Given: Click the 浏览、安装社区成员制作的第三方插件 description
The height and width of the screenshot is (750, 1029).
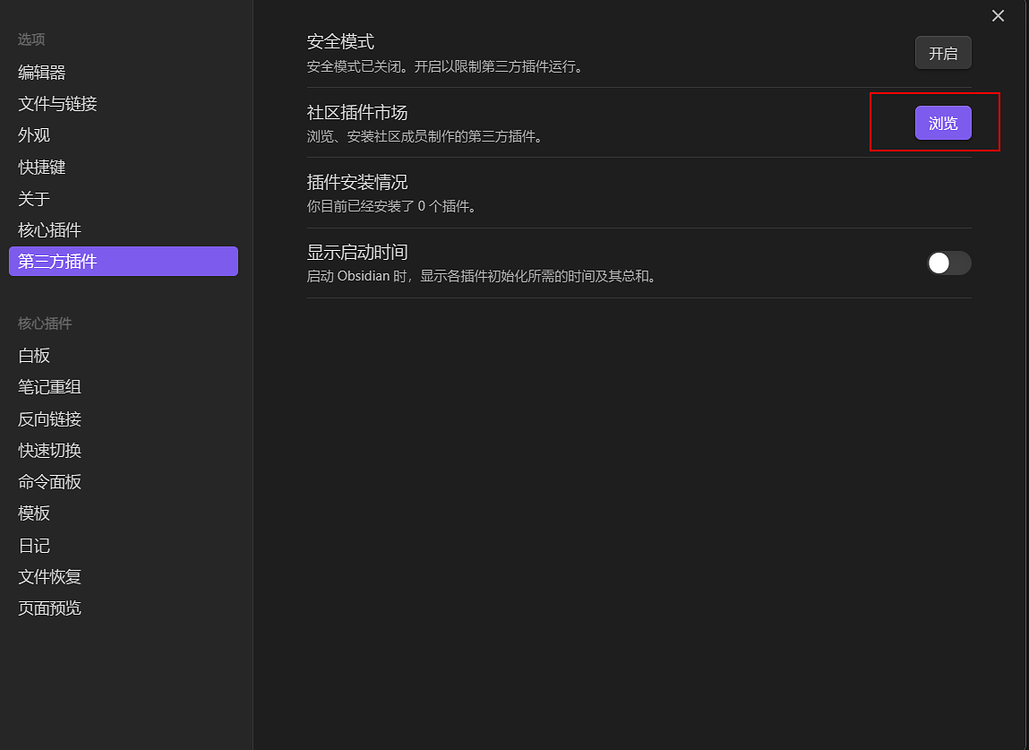Looking at the screenshot, I should tap(425, 136).
